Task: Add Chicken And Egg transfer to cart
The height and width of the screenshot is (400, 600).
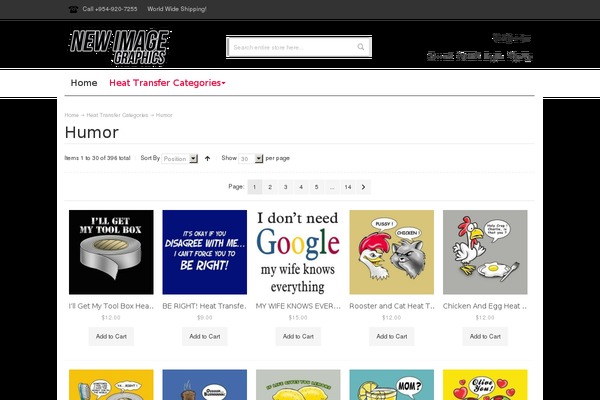Action: [485, 336]
